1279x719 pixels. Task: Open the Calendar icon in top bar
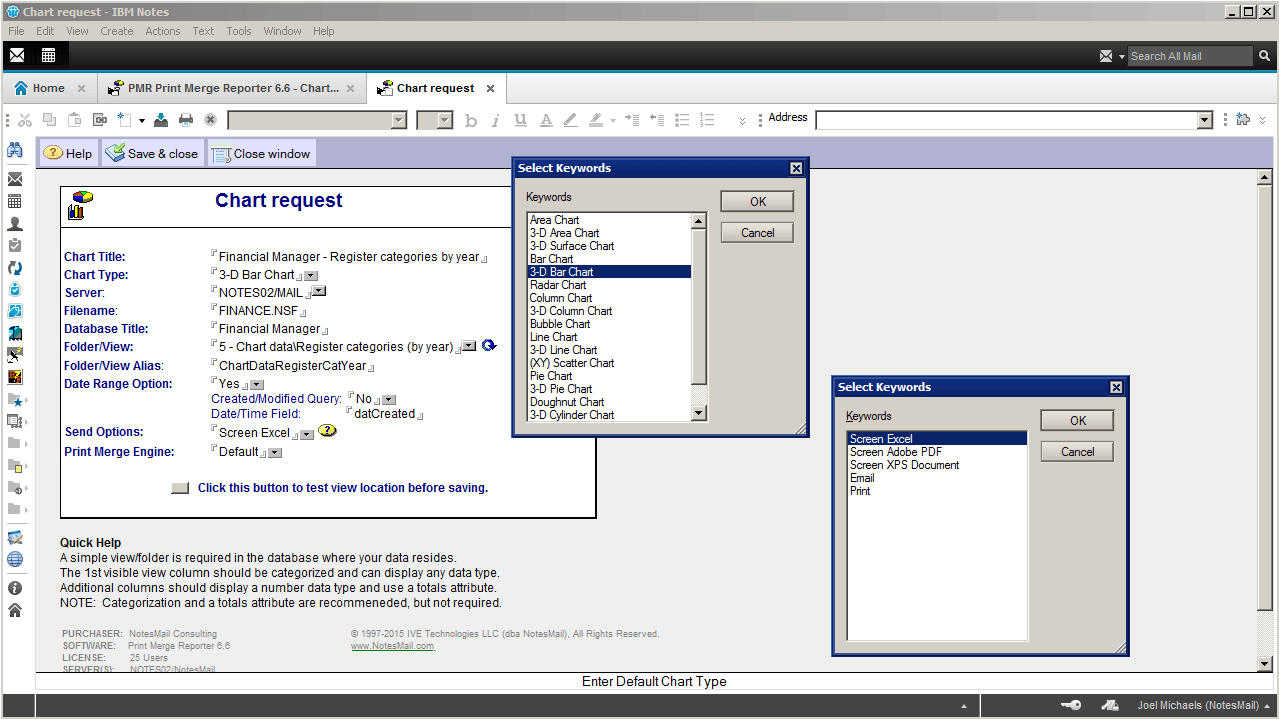point(48,55)
